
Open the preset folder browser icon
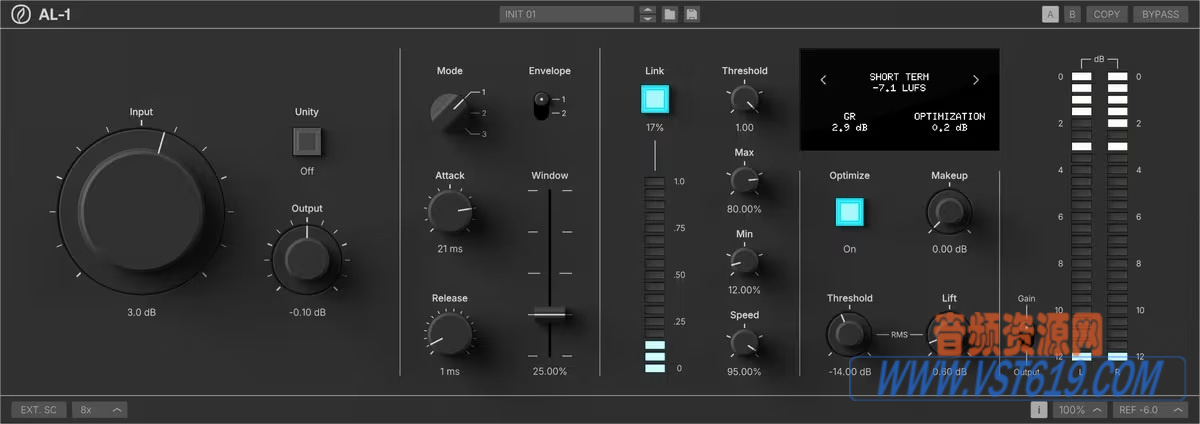pyautogui.click(x=670, y=14)
